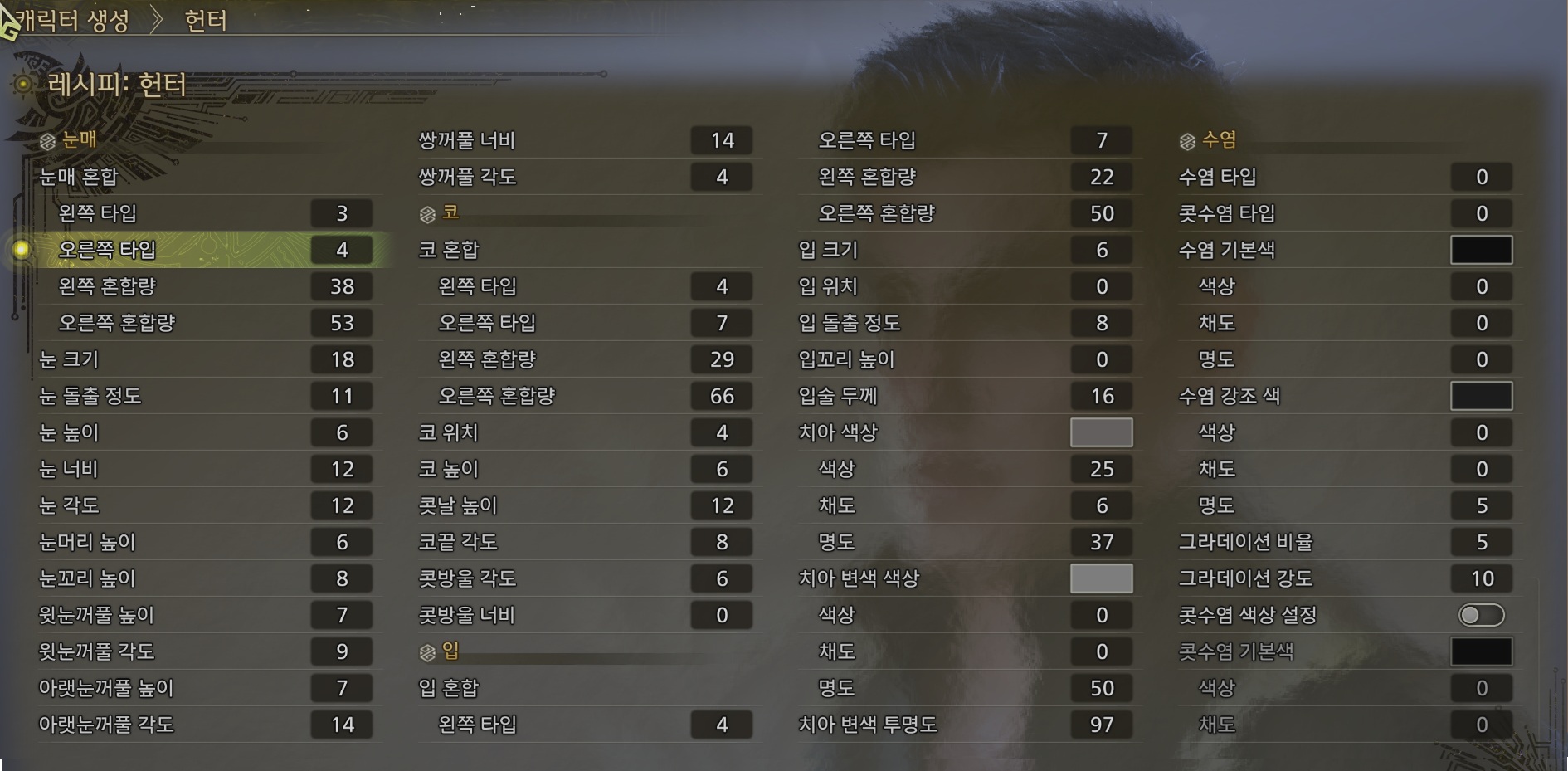Select the 치아 색상 gray swatch
The width and height of the screenshot is (1568, 771).
pyautogui.click(x=1102, y=432)
